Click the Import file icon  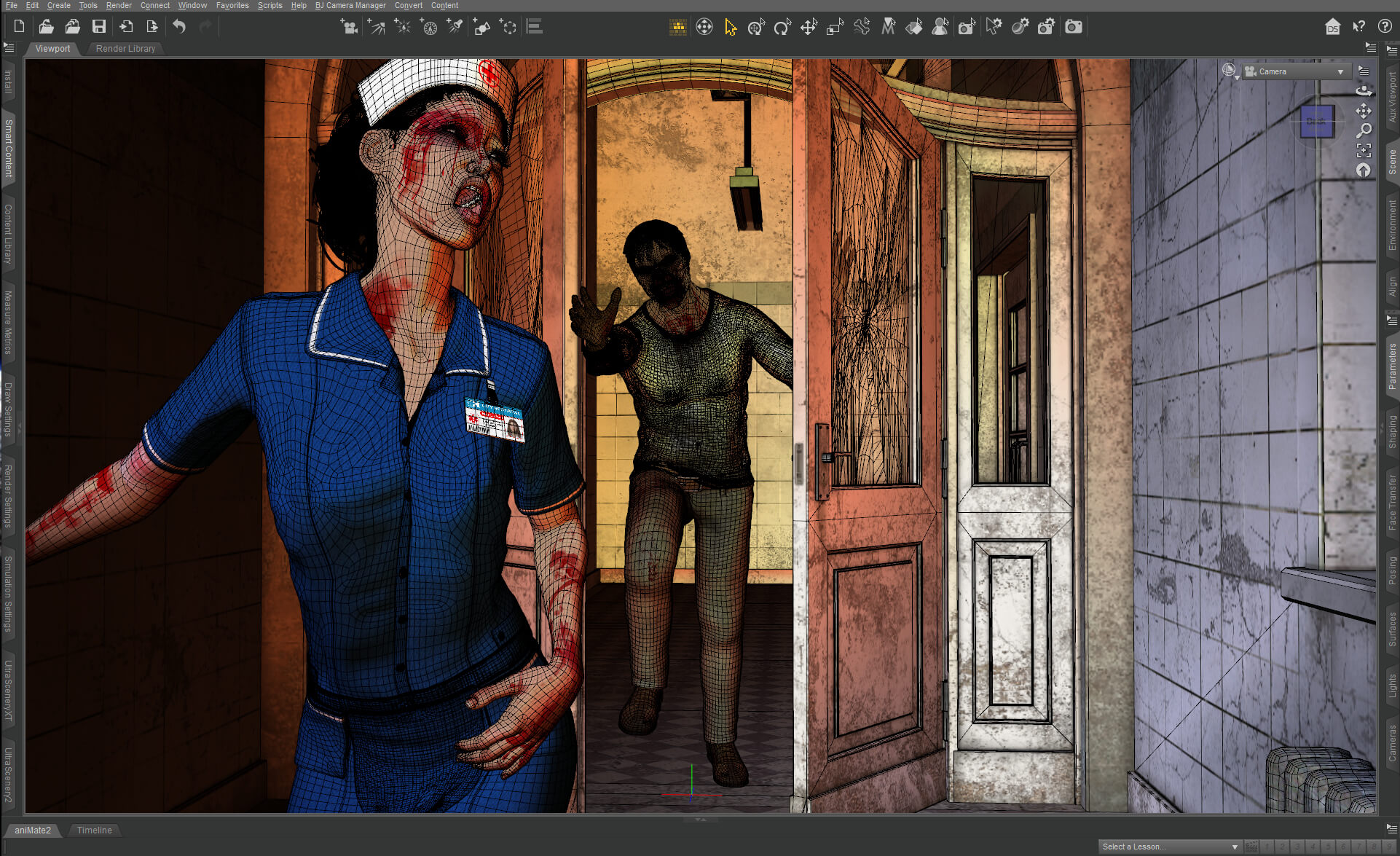(x=126, y=27)
